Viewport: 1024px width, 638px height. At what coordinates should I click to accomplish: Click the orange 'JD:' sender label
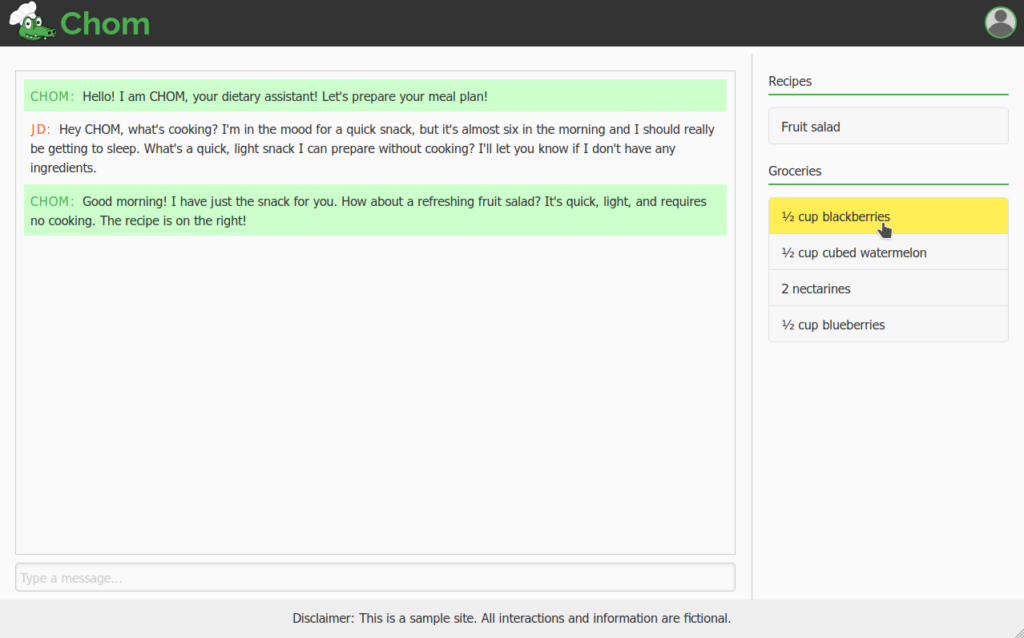coord(40,129)
